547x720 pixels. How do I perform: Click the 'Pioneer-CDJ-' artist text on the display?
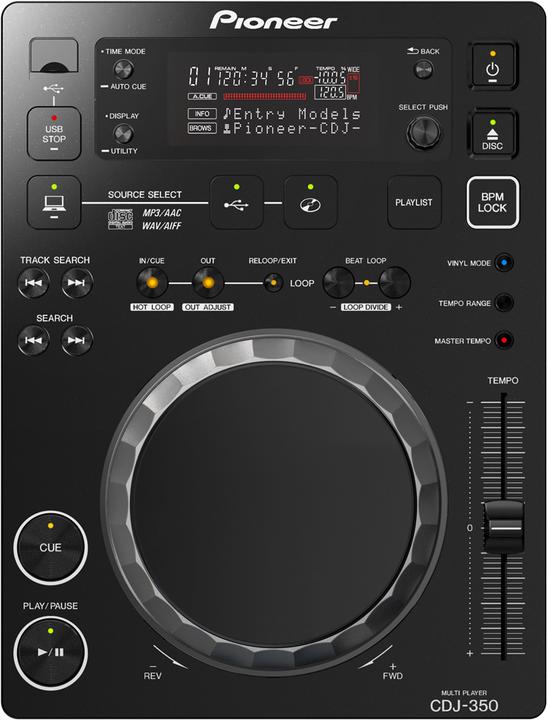click(x=297, y=128)
